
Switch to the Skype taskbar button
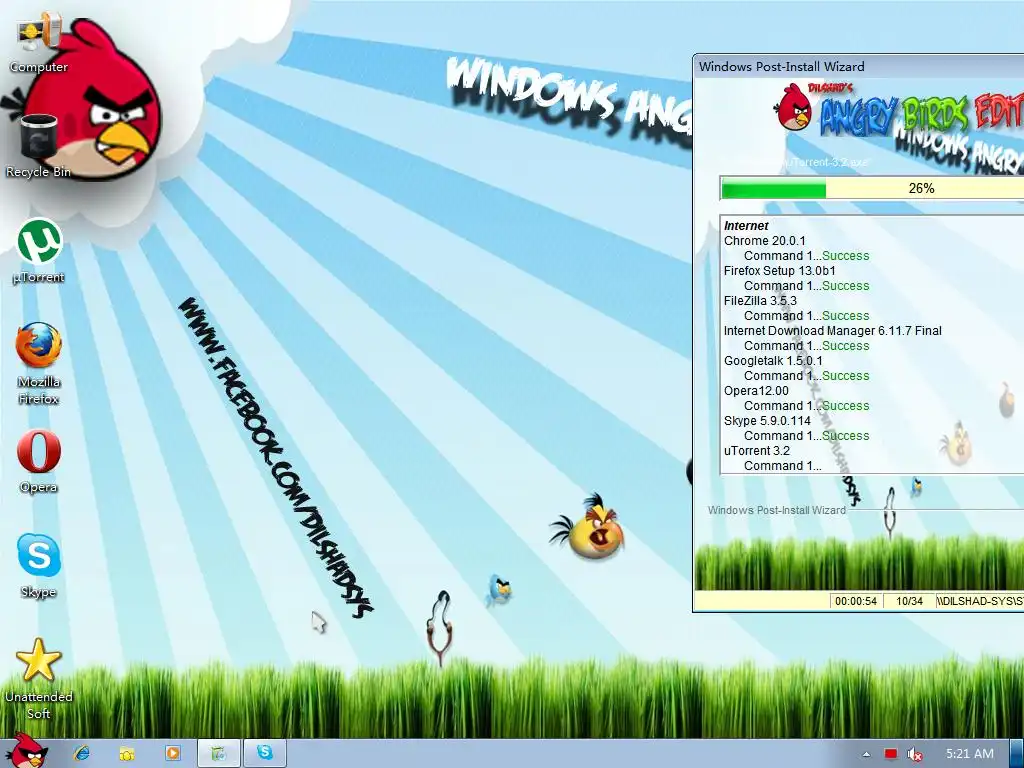tap(264, 753)
